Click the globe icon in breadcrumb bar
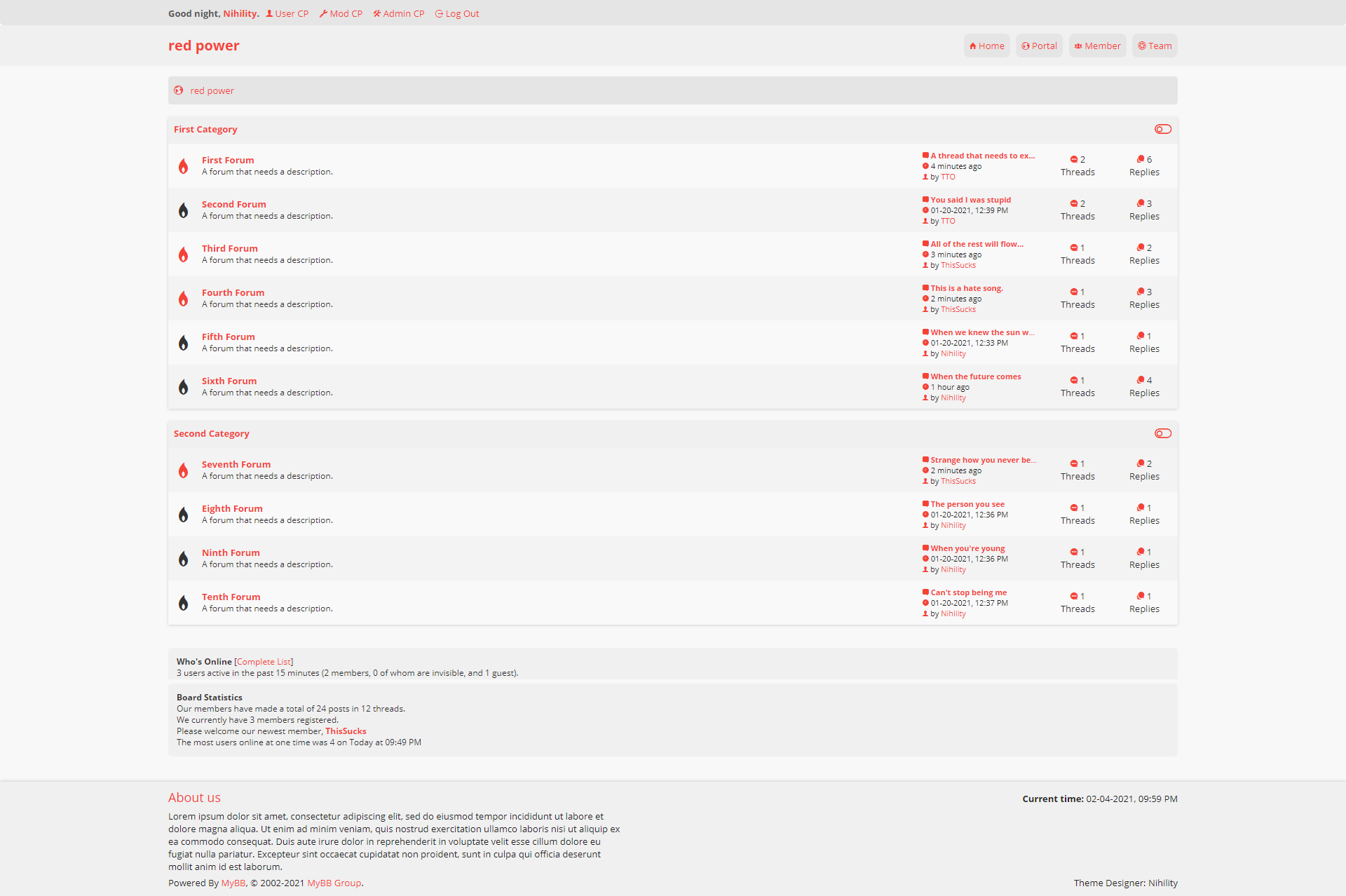This screenshot has height=896, width=1346. pyautogui.click(x=179, y=90)
